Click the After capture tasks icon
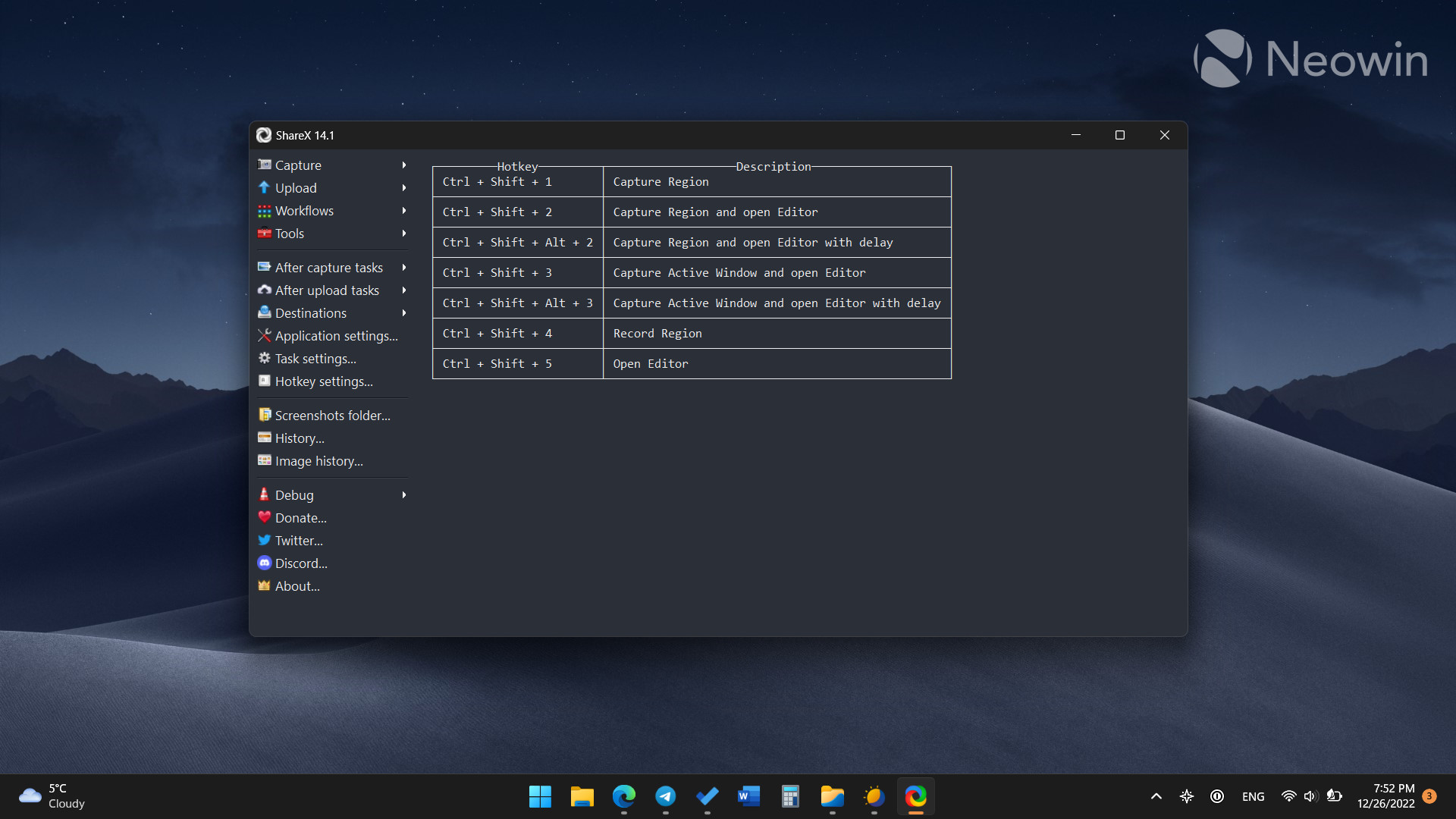 (264, 267)
